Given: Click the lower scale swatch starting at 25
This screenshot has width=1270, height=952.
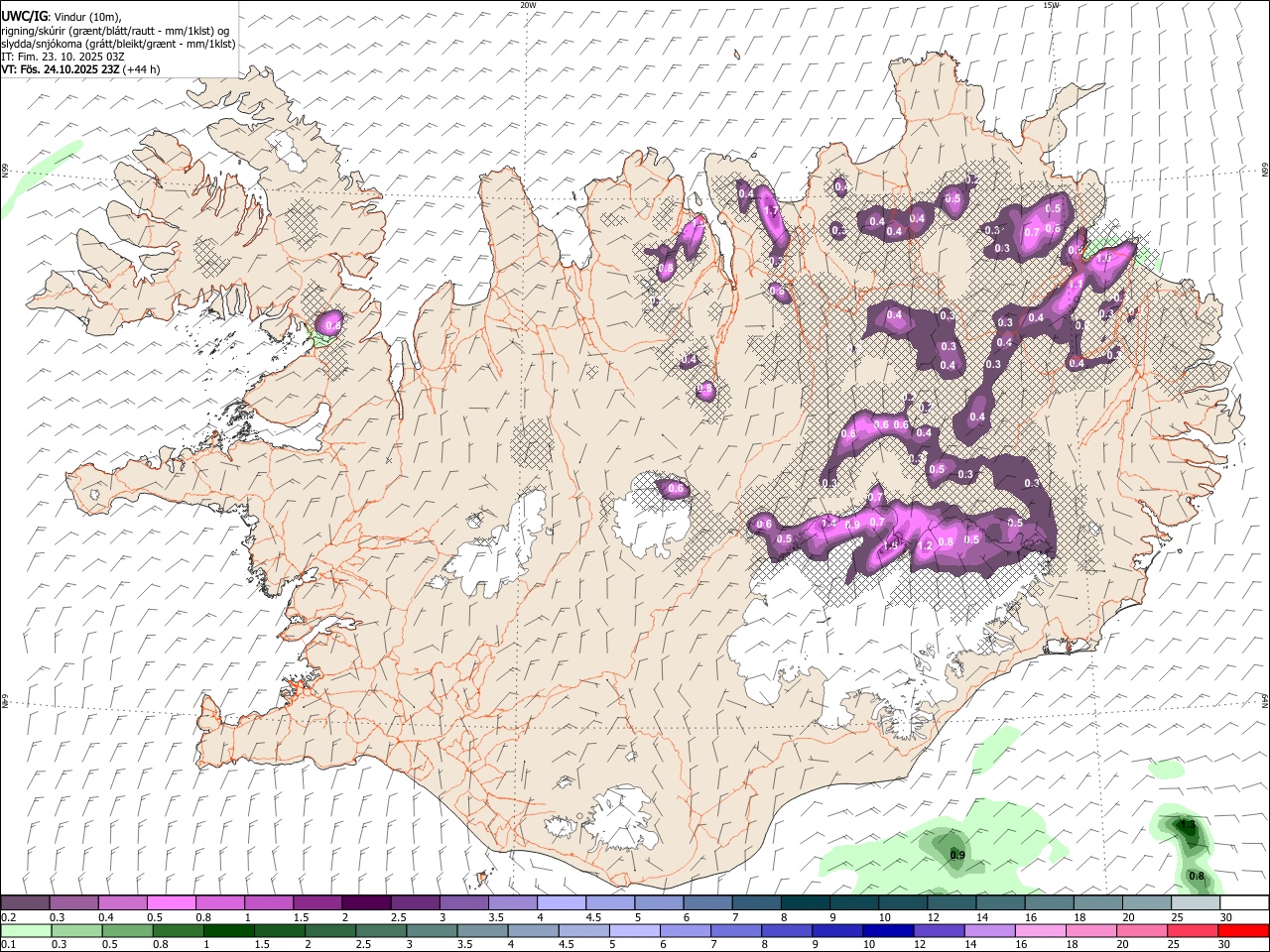Looking at the screenshot, I should [1193, 930].
